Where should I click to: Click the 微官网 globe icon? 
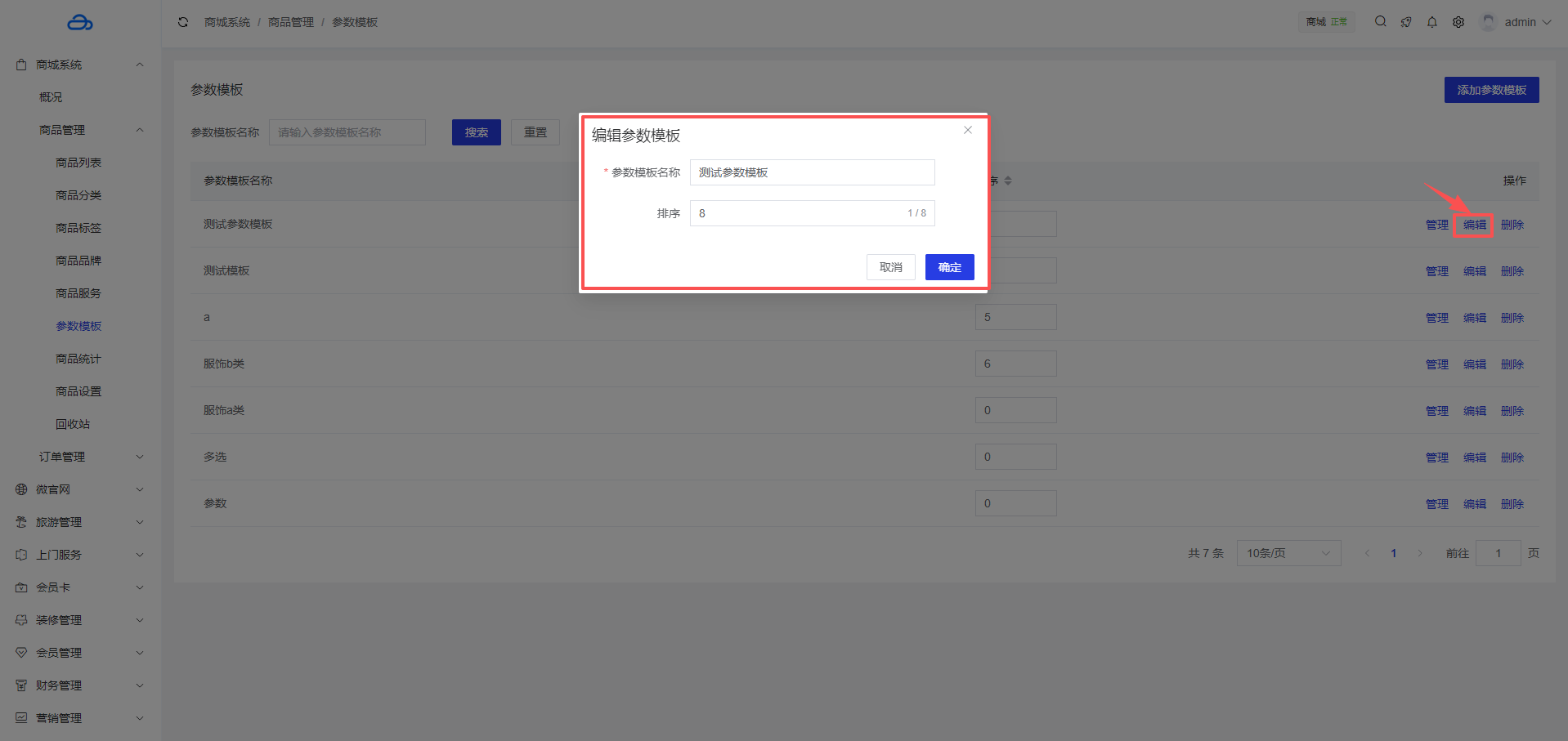click(x=21, y=489)
